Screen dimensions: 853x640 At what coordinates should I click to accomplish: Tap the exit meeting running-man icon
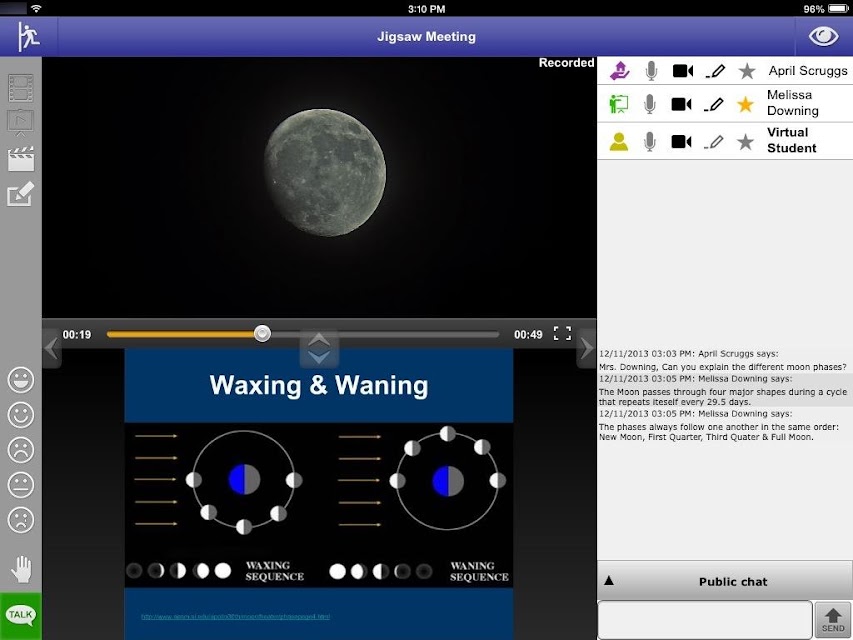click(28, 36)
